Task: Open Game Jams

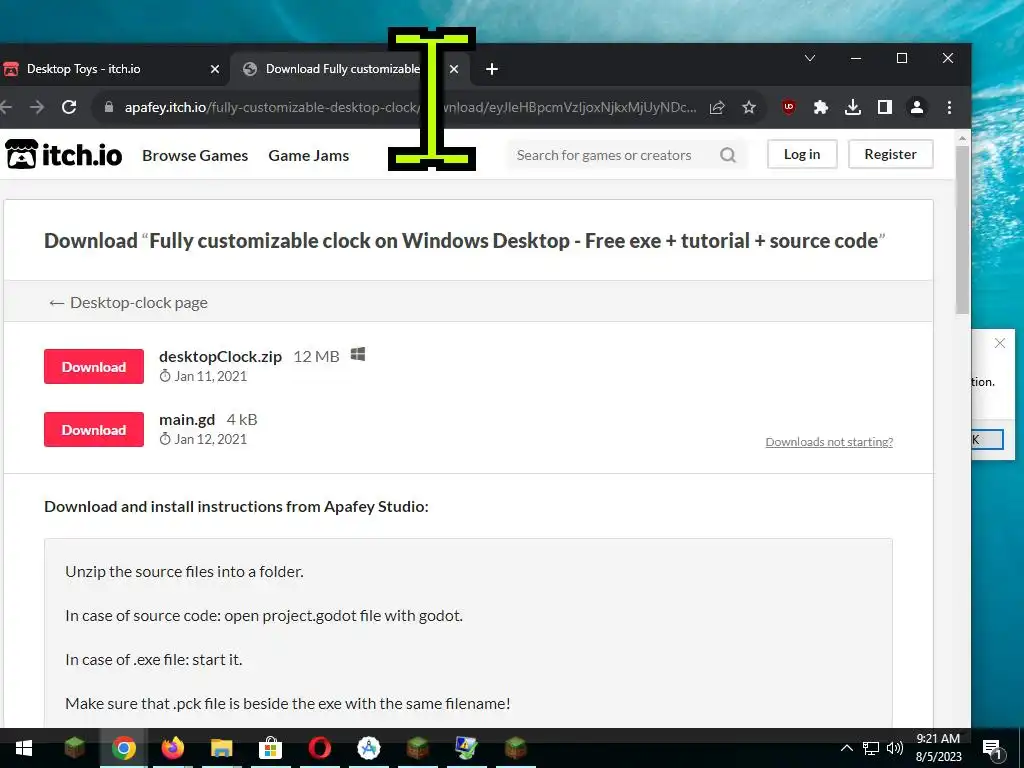Action: 309,155
